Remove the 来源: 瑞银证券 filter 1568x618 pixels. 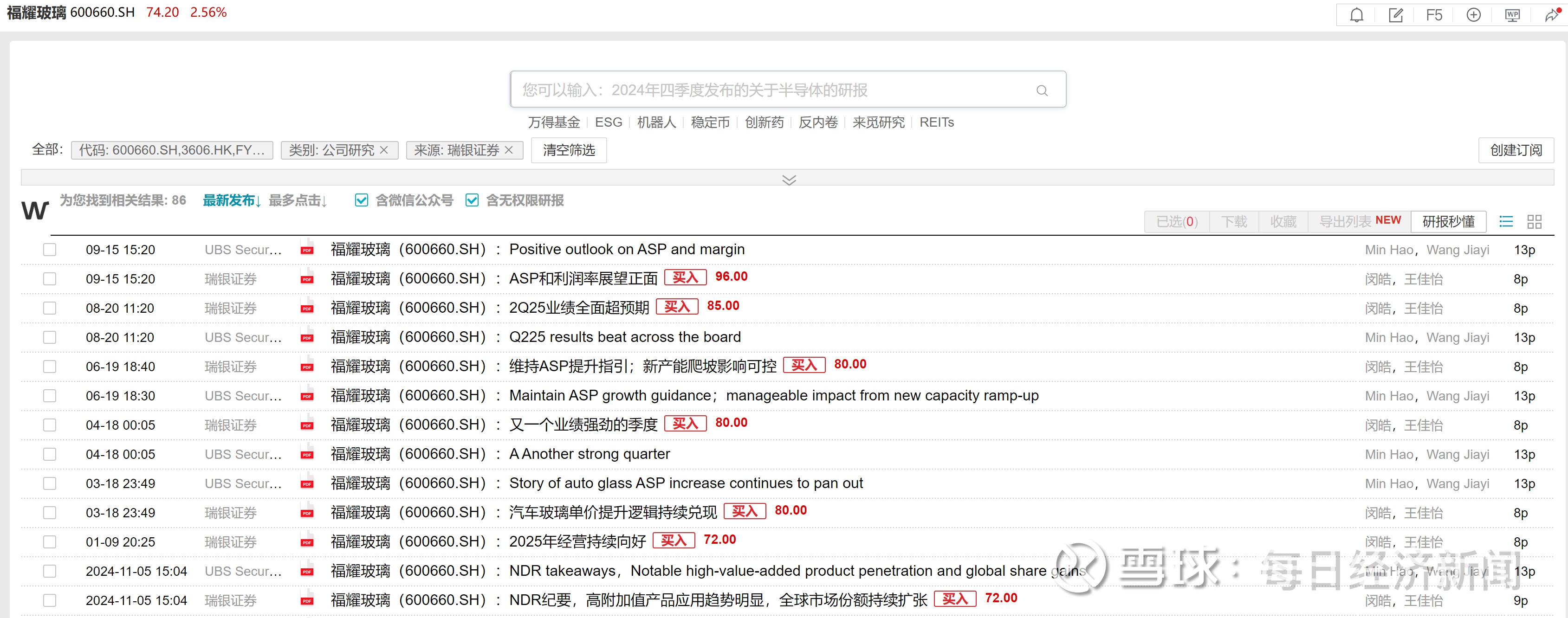510,150
